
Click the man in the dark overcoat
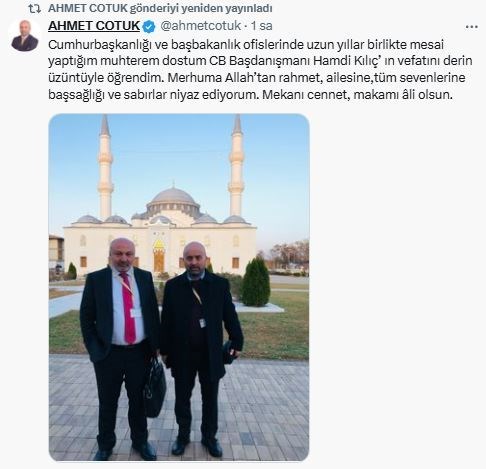200,347
